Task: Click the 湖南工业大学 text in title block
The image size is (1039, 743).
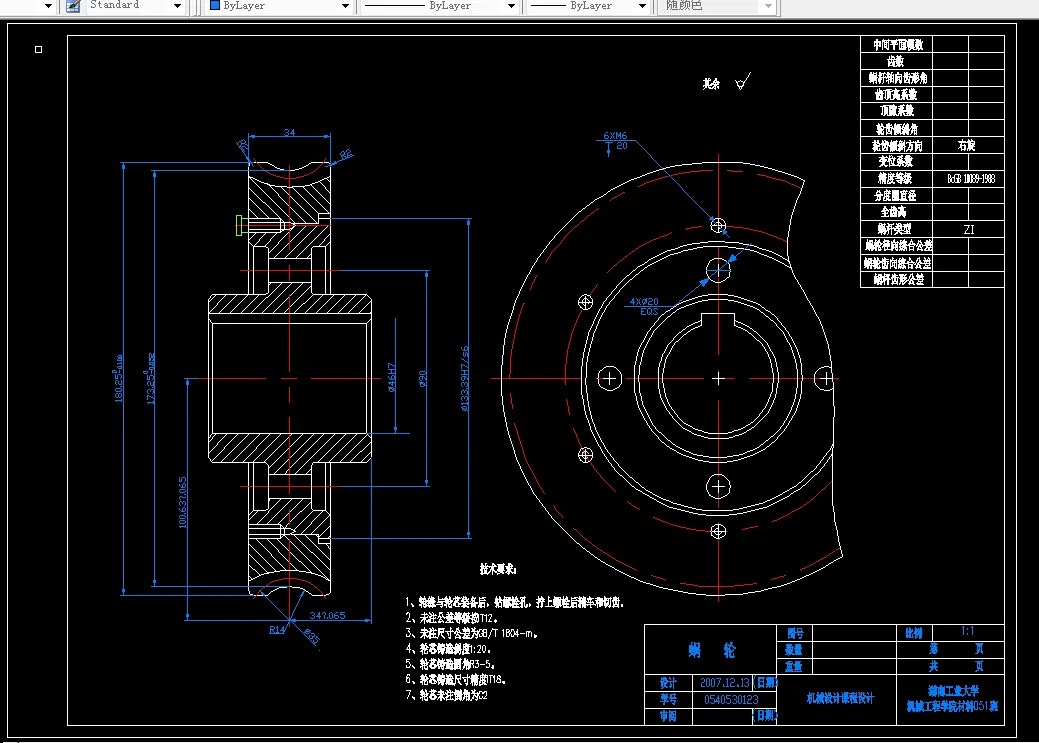Action: pyautogui.click(x=953, y=691)
